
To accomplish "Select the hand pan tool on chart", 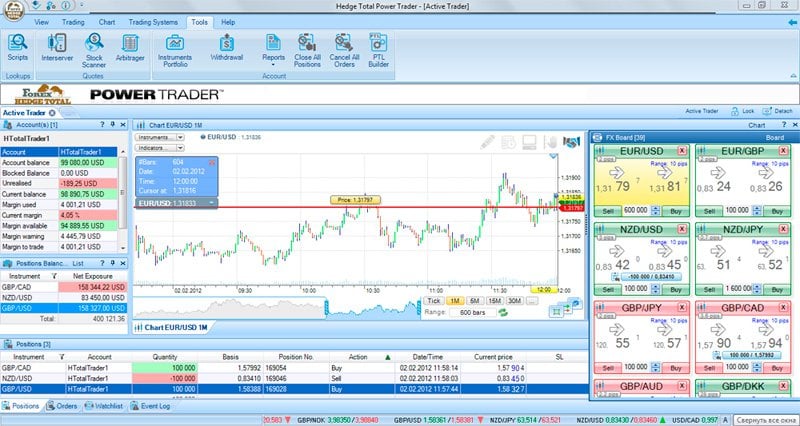I will [x=551, y=142].
